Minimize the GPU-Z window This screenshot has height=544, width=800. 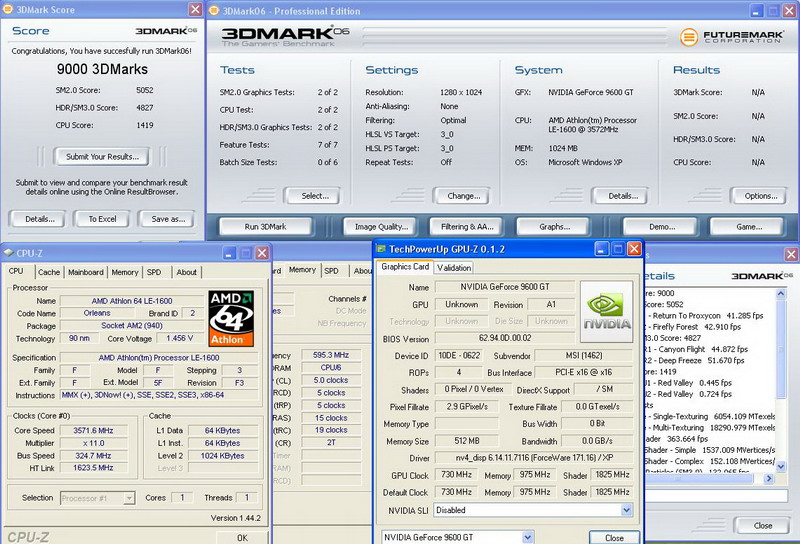pos(602,249)
